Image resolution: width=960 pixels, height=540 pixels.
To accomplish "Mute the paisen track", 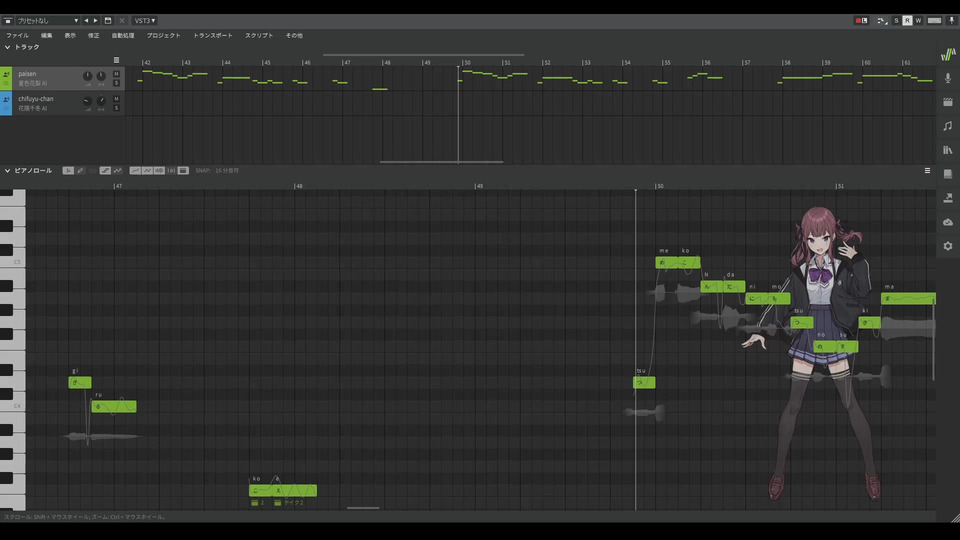I will 116,74.
